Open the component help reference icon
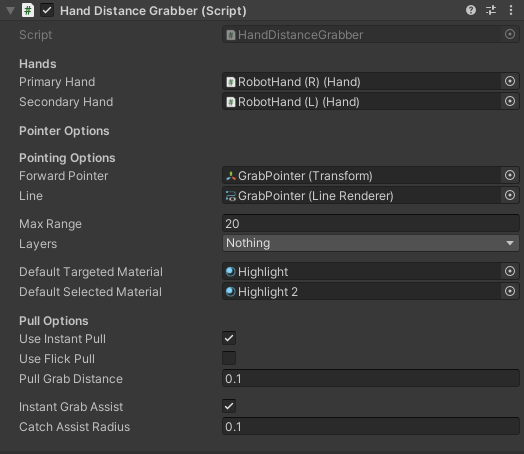 (x=471, y=10)
